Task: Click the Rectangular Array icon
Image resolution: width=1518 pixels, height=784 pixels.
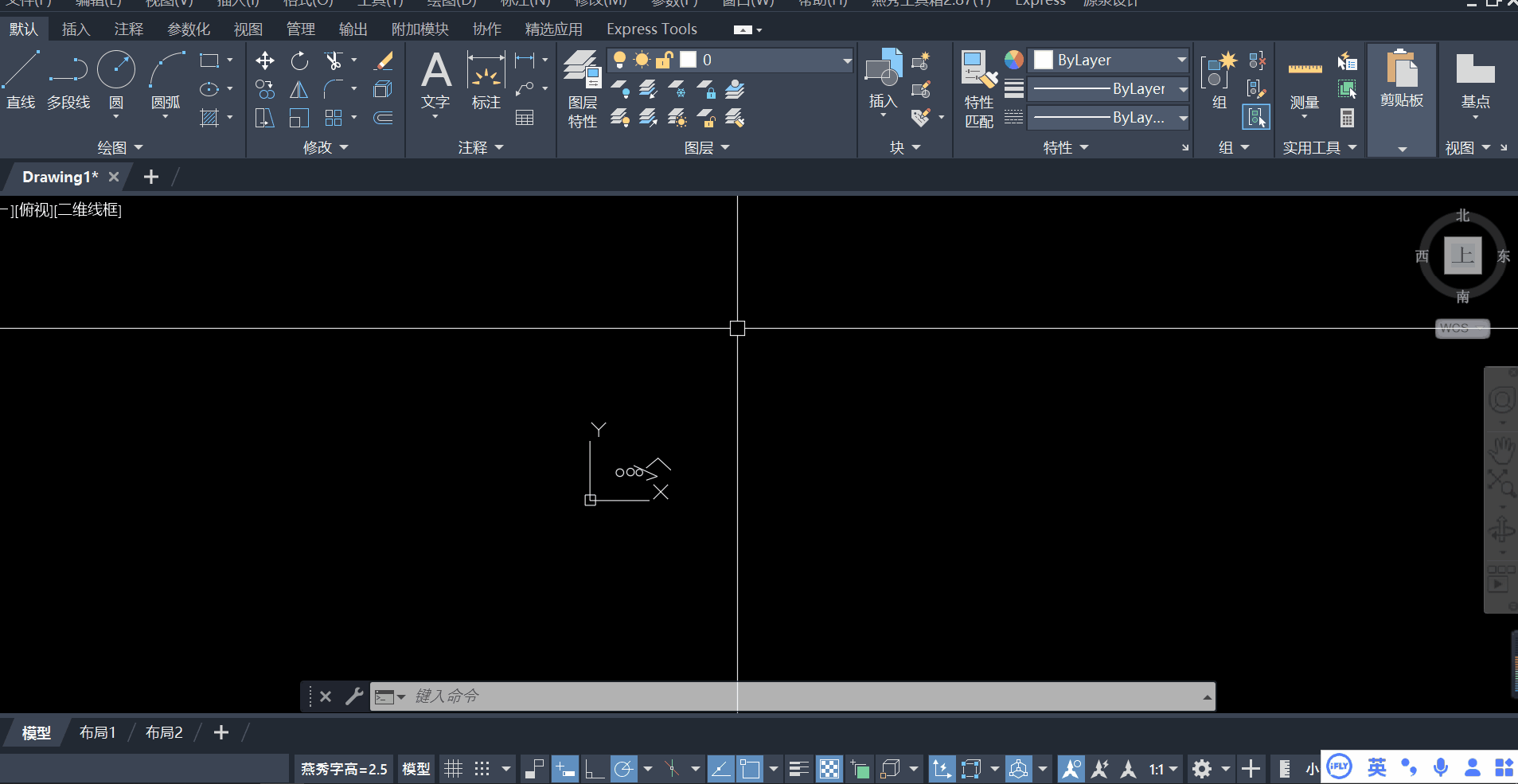Action: 334,118
